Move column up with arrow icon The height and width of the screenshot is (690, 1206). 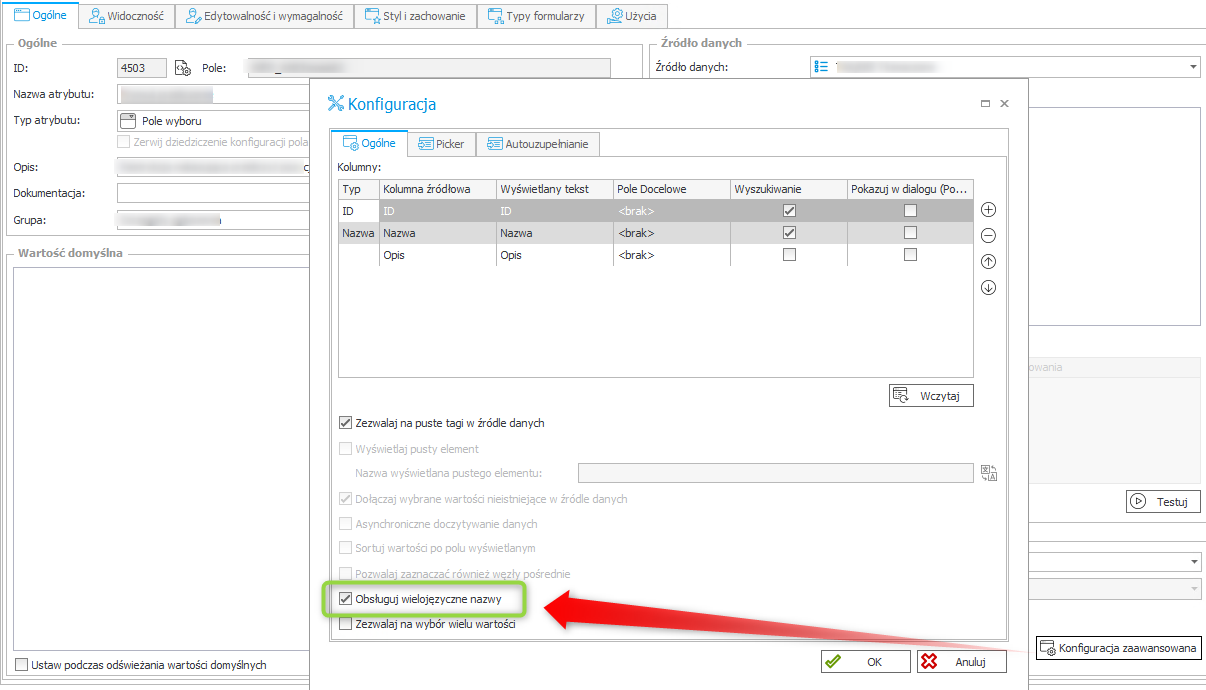point(988,262)
